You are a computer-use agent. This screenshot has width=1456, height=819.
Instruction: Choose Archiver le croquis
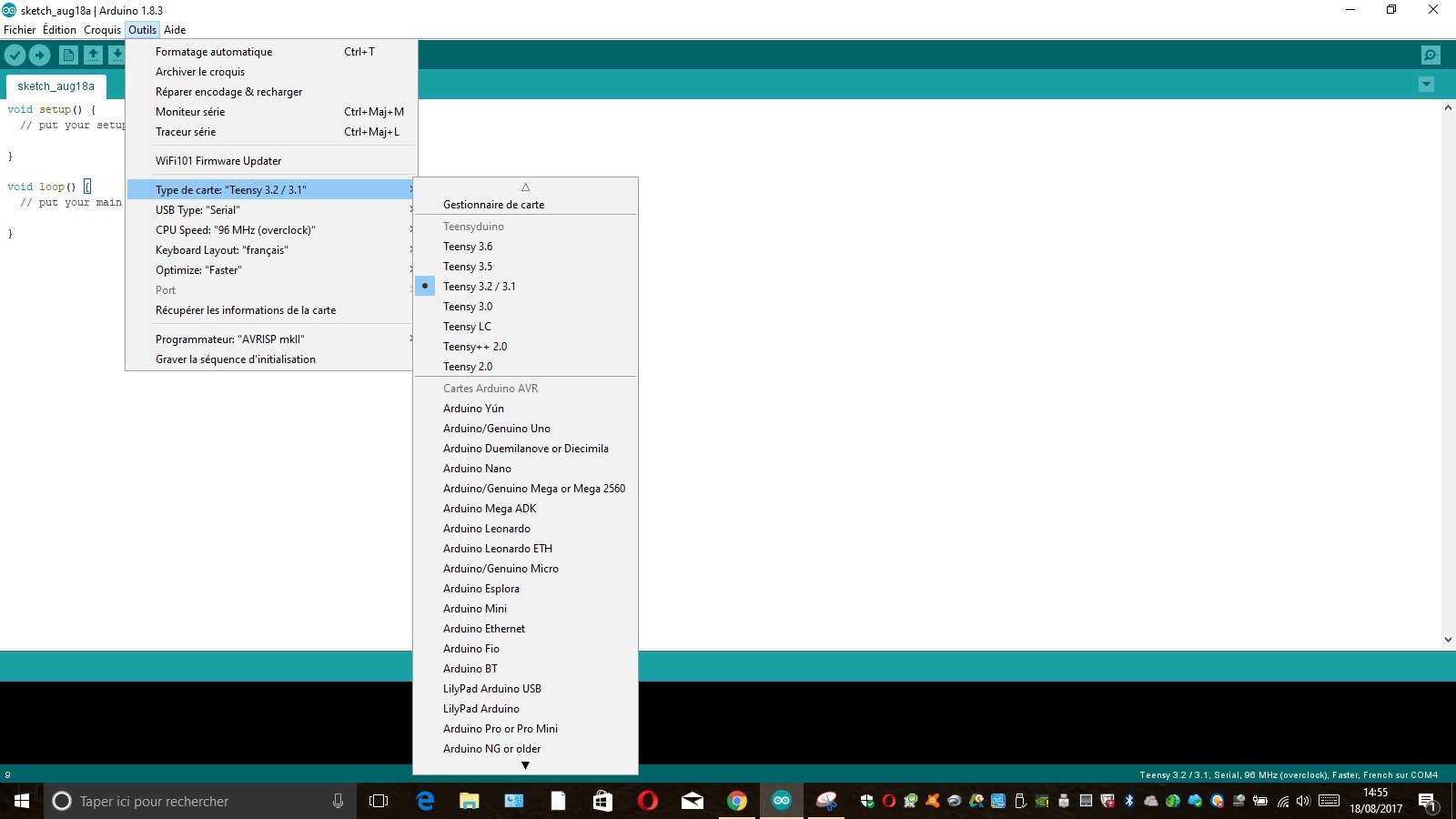pos(271,72)
